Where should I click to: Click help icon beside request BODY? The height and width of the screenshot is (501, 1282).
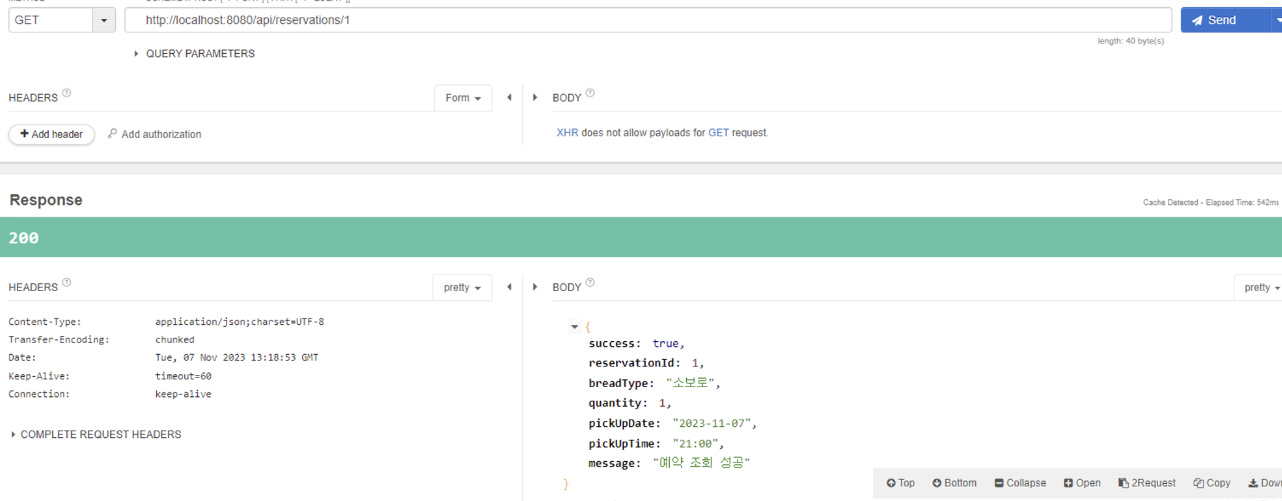pos(590,93)
